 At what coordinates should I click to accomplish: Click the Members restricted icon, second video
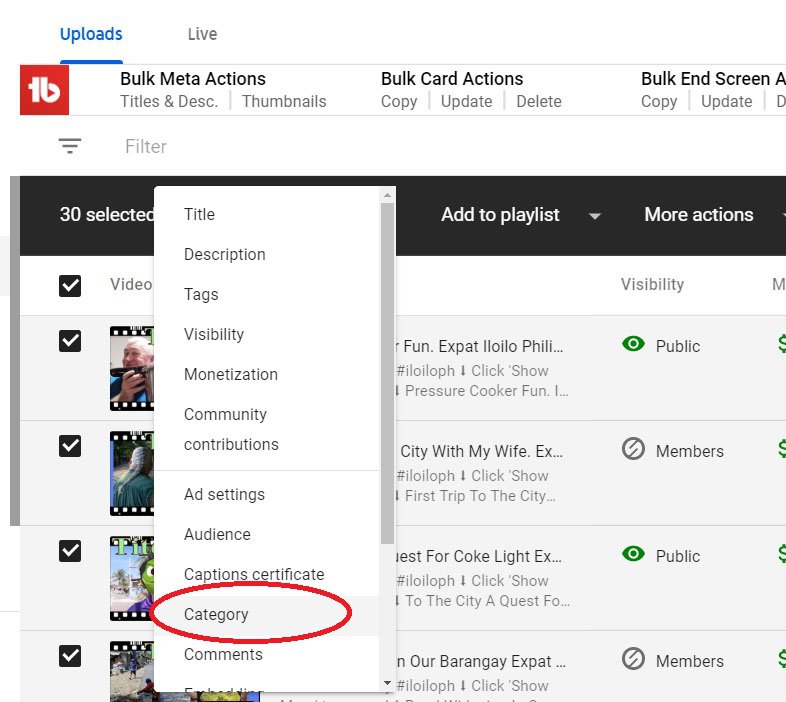pos(633,450)
